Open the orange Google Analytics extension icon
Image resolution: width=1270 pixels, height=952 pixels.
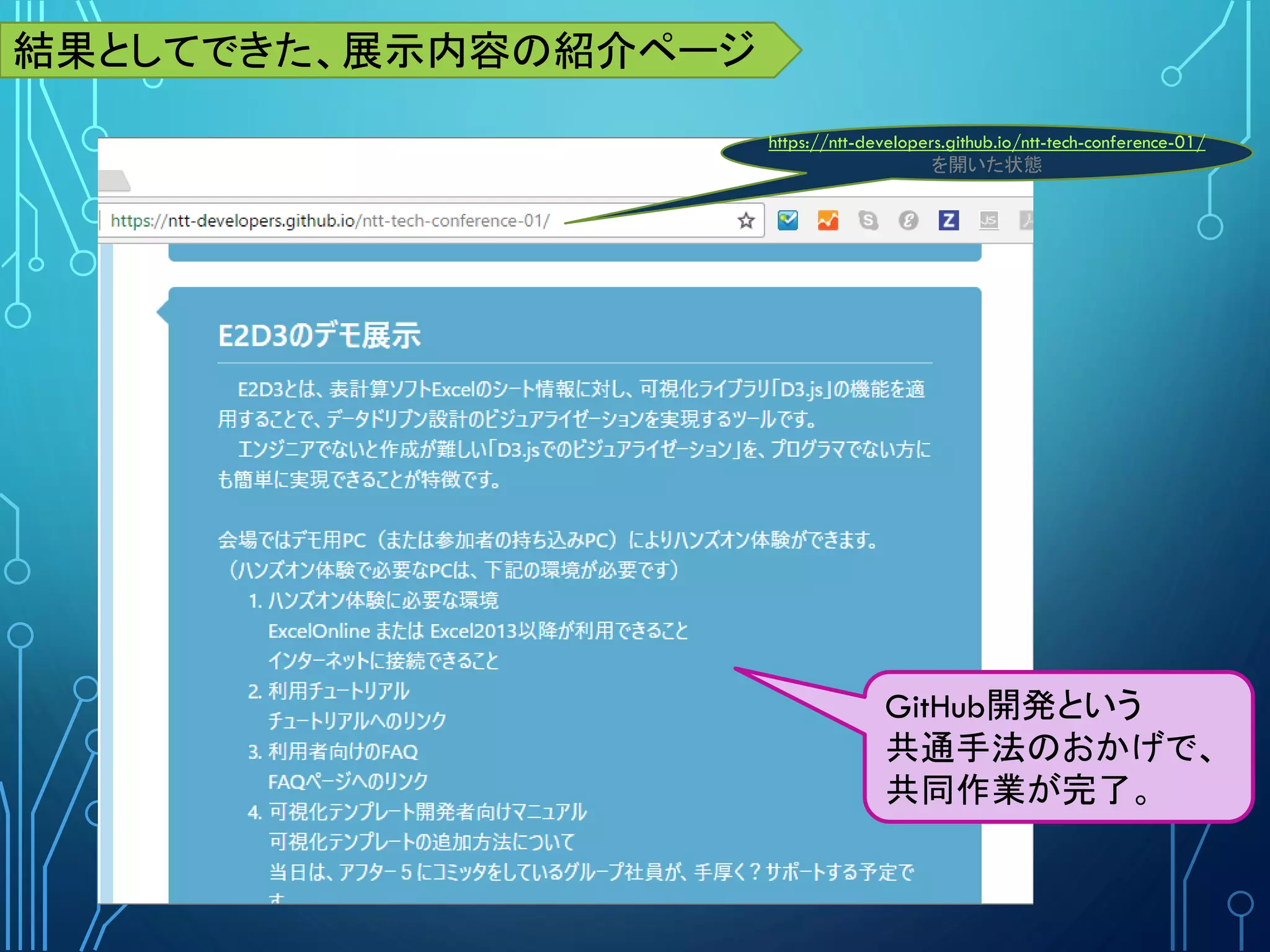[x=828, y=220]
